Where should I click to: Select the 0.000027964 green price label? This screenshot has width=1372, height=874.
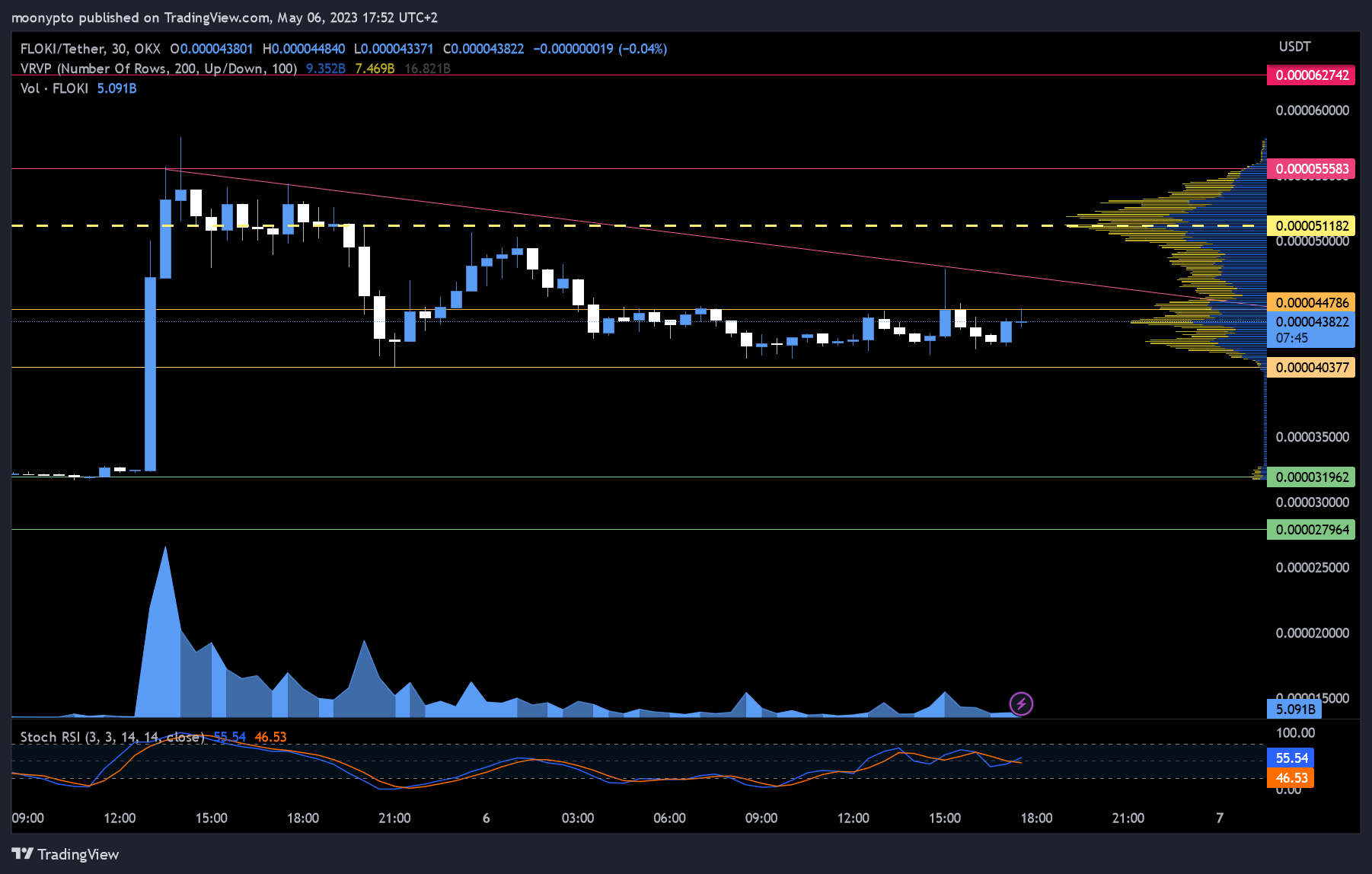click(x=1312, y=530)
